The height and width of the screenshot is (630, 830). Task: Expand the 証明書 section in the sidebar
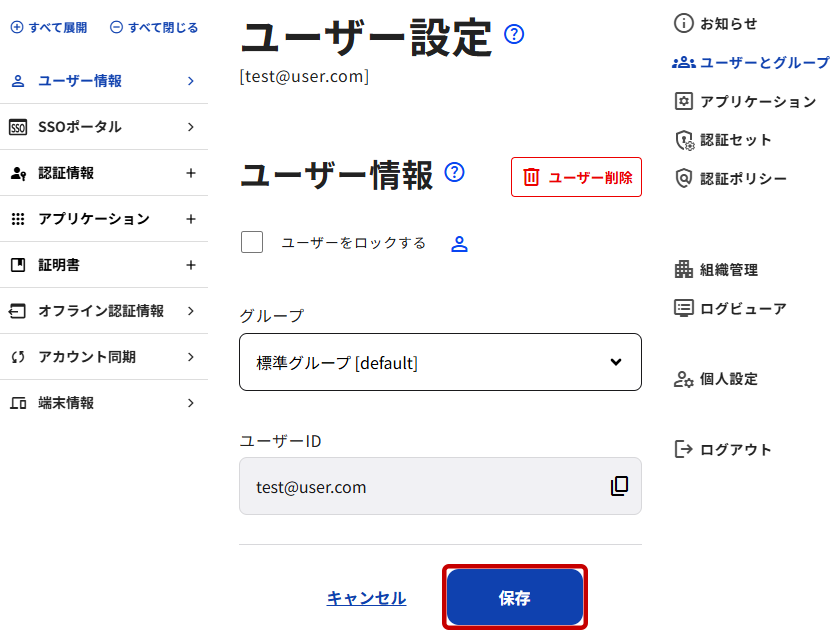coord(191,265)
